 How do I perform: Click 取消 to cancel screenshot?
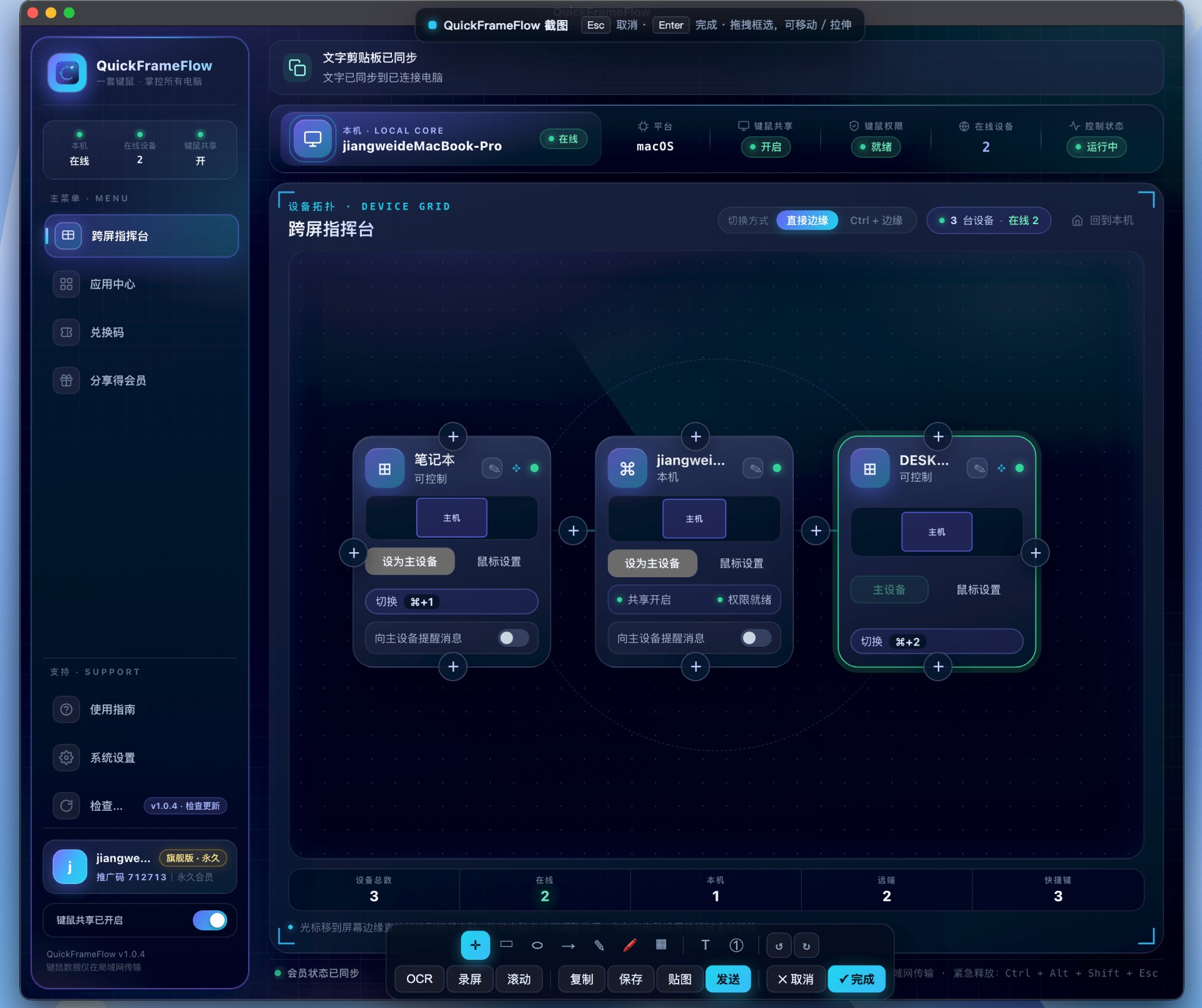795,979
